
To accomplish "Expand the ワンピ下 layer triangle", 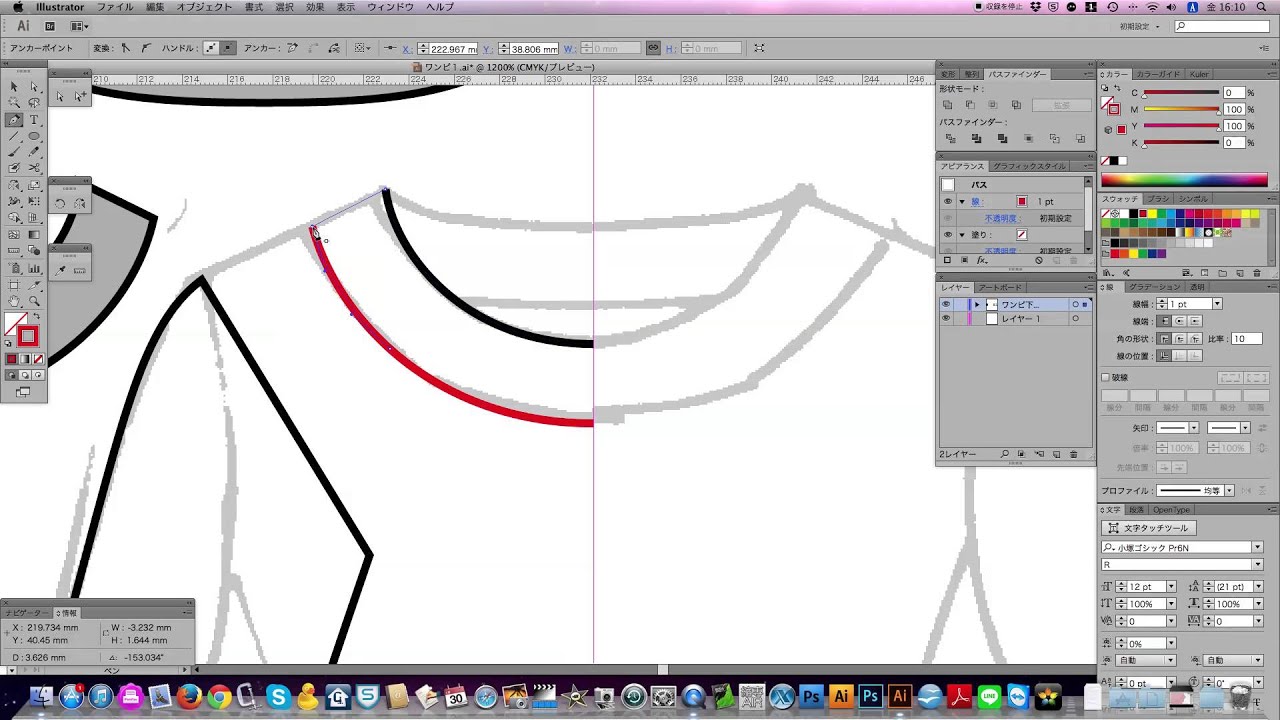I will [977, 304].
